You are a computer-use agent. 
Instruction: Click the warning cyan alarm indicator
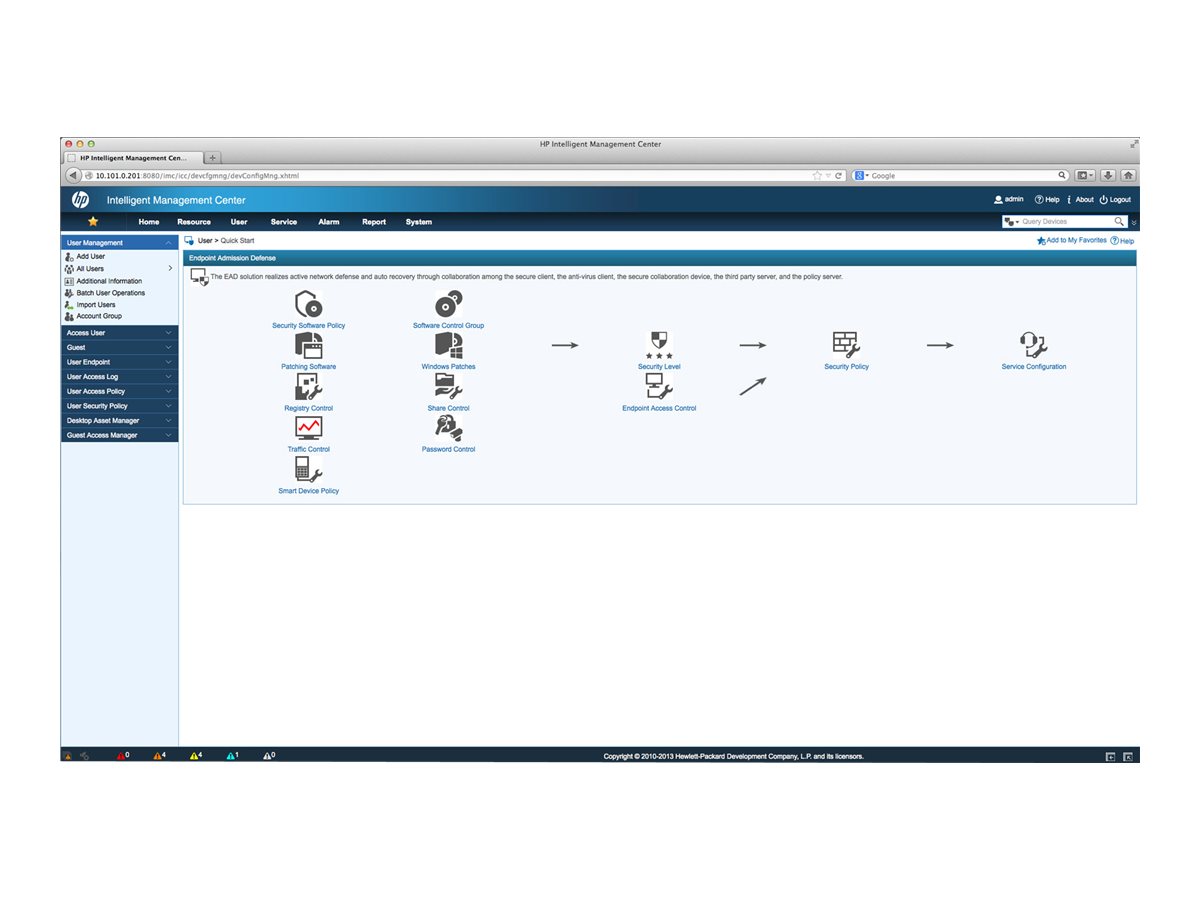232,756
